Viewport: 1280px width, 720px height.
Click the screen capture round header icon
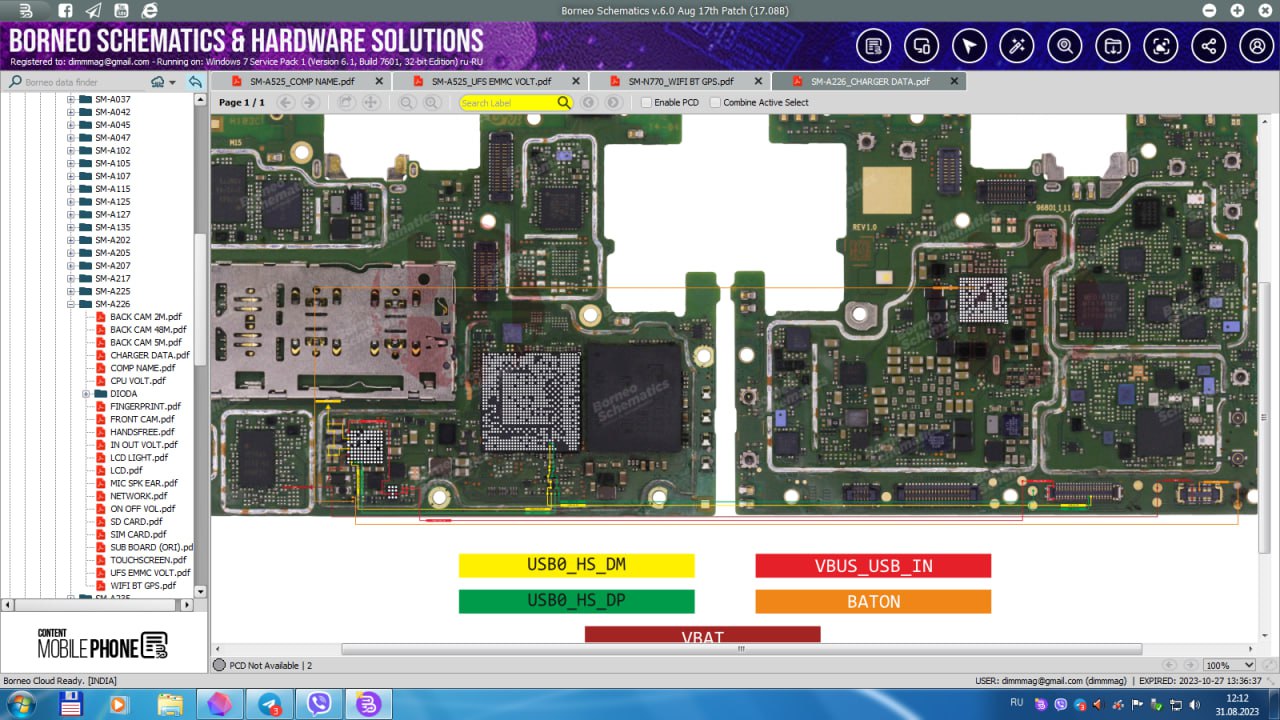(1161, 45)
